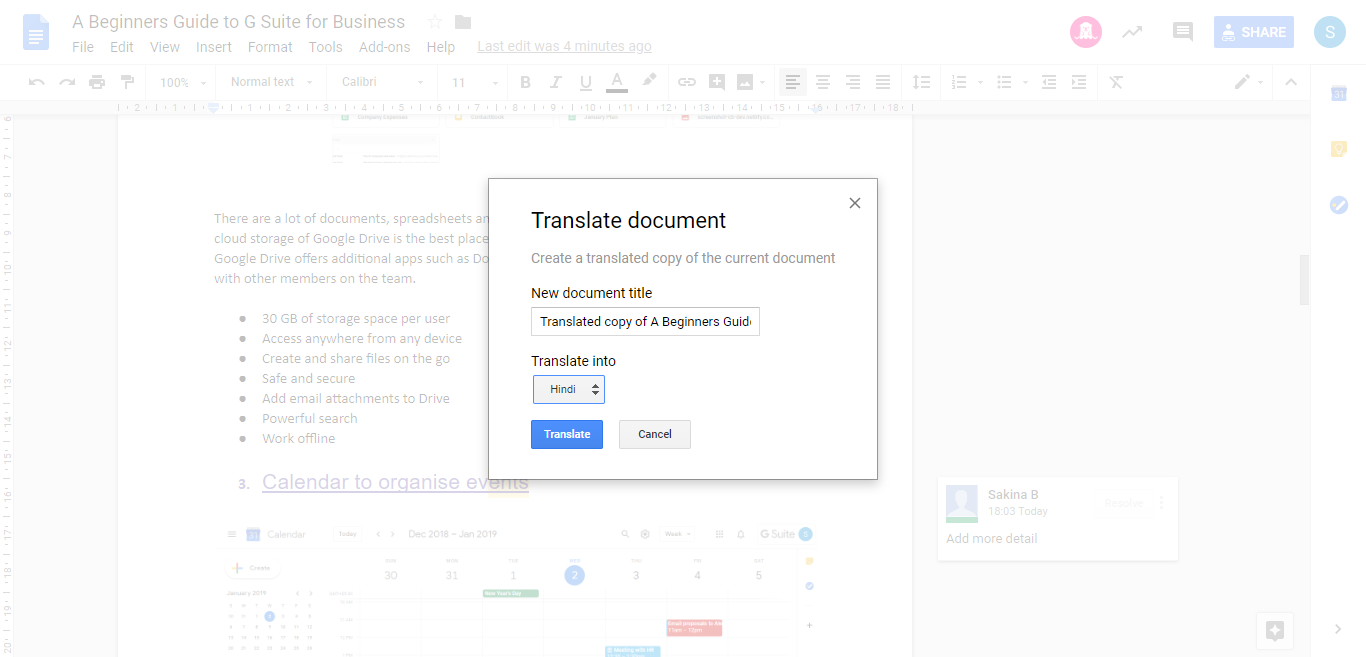This screenshot has height=657, width=1366.
Task: Toggle italic formatting
Action: 556,82
